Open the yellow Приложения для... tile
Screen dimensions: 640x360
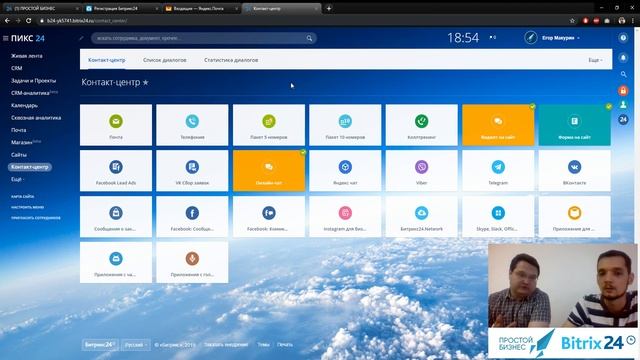click(575, 217)
